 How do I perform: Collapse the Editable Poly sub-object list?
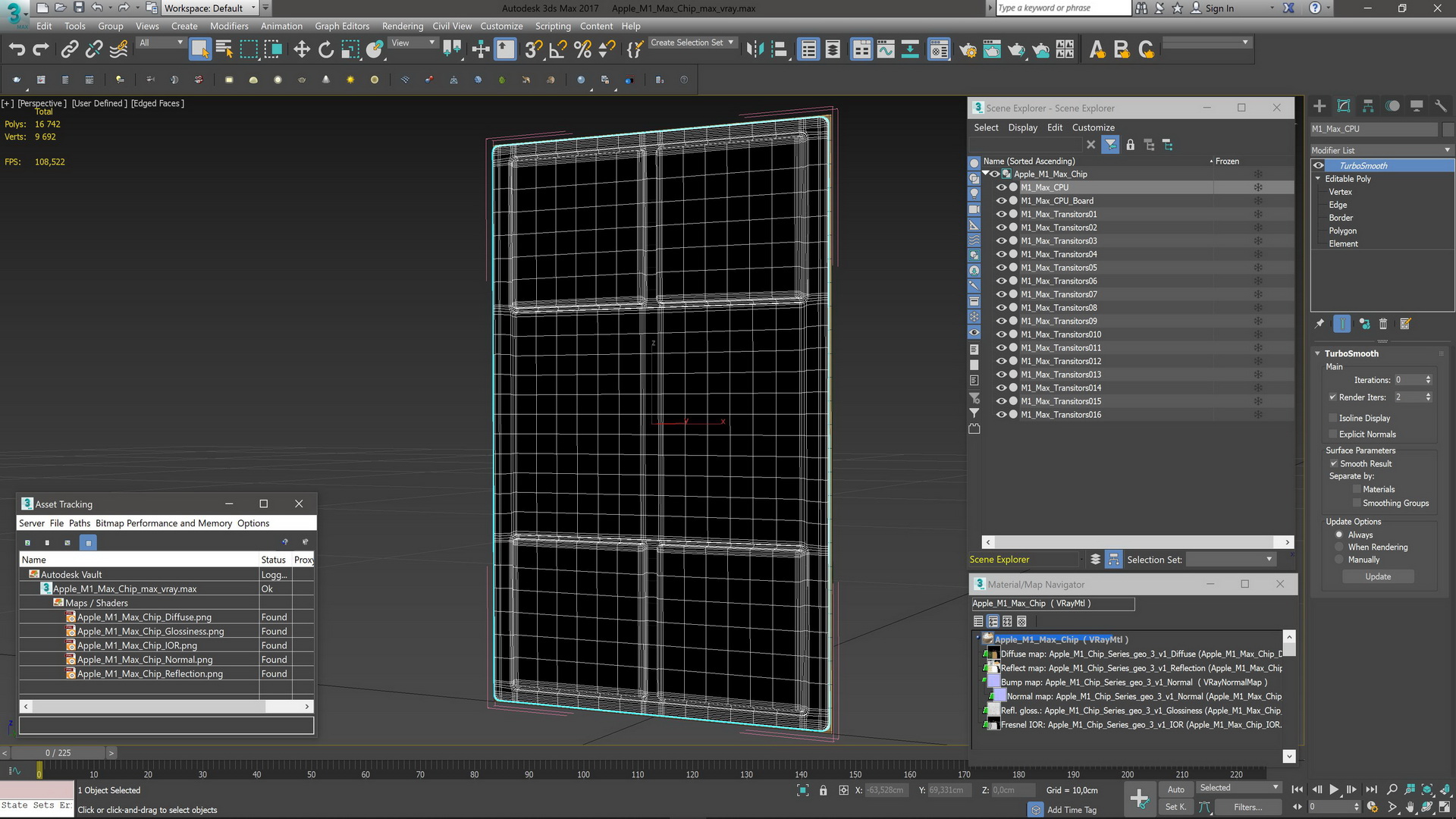(1318, 179)
